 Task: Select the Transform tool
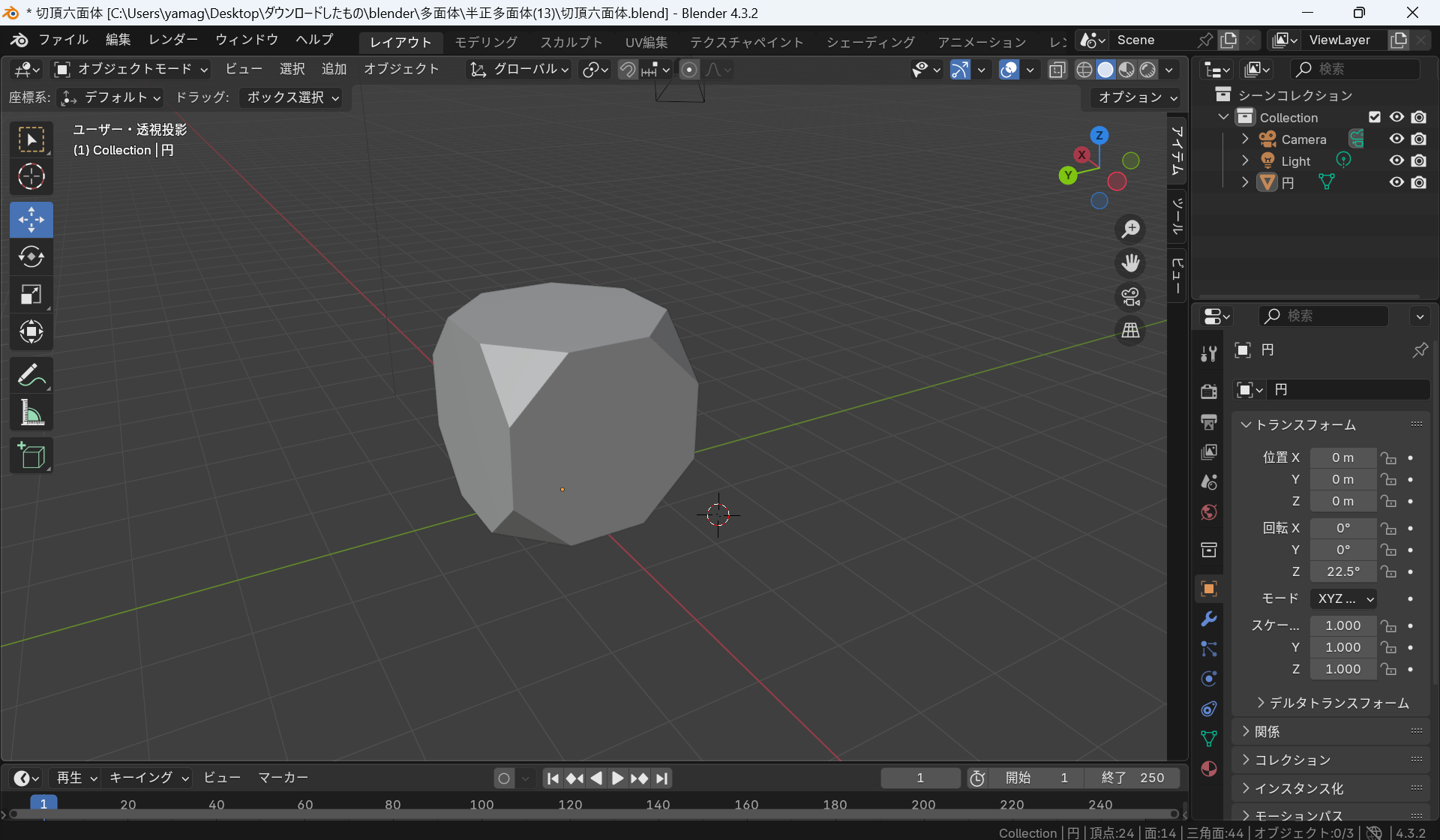(31, 331)
